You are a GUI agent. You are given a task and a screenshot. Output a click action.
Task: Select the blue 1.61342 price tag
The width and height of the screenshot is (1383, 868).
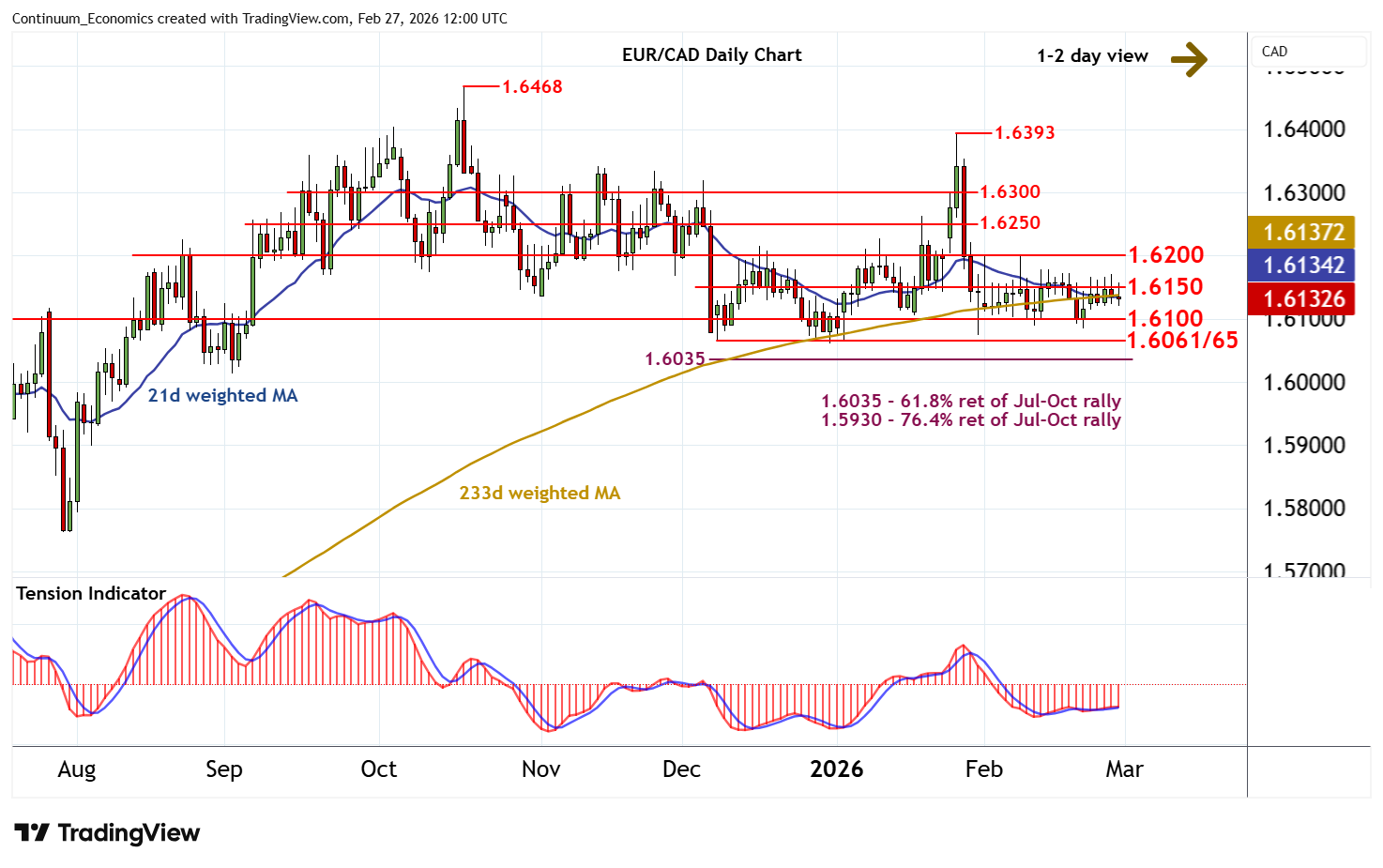[x=1302, y=266]
